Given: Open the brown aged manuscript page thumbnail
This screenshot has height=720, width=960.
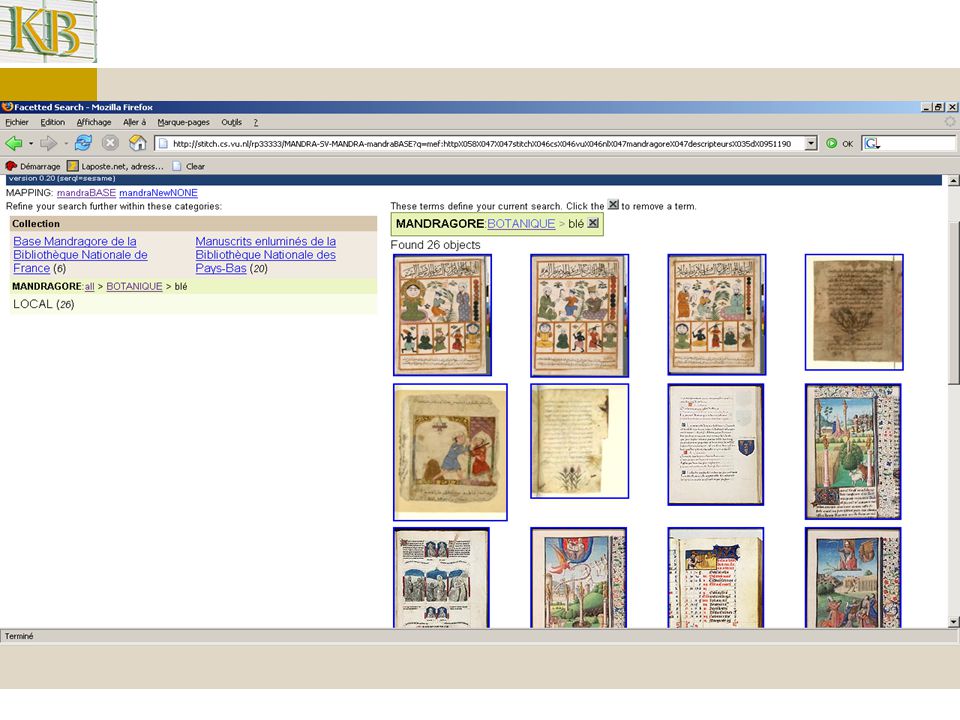Looking at the screenshot, I should (853, 312).
